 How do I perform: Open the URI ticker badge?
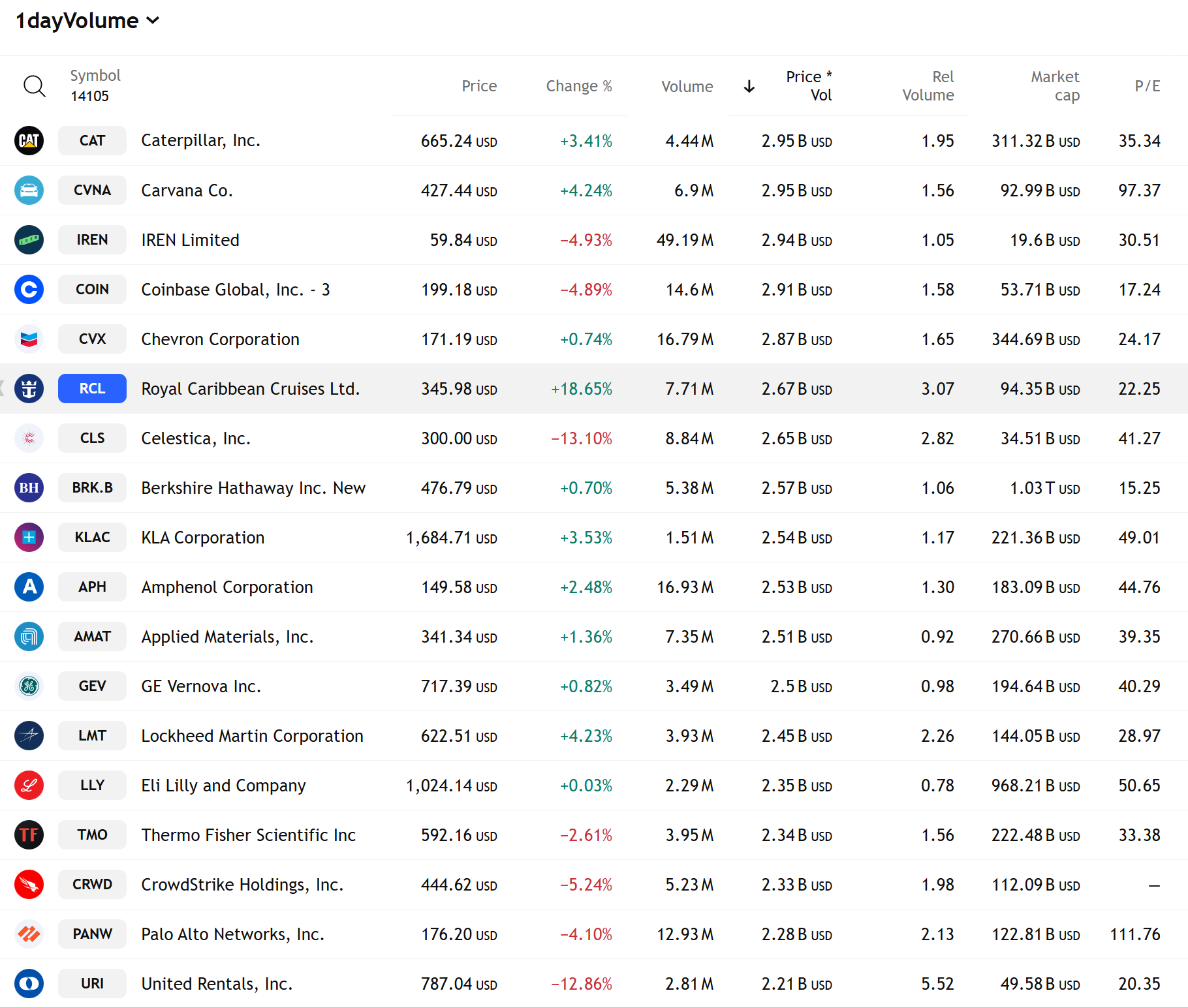[92, 983]
